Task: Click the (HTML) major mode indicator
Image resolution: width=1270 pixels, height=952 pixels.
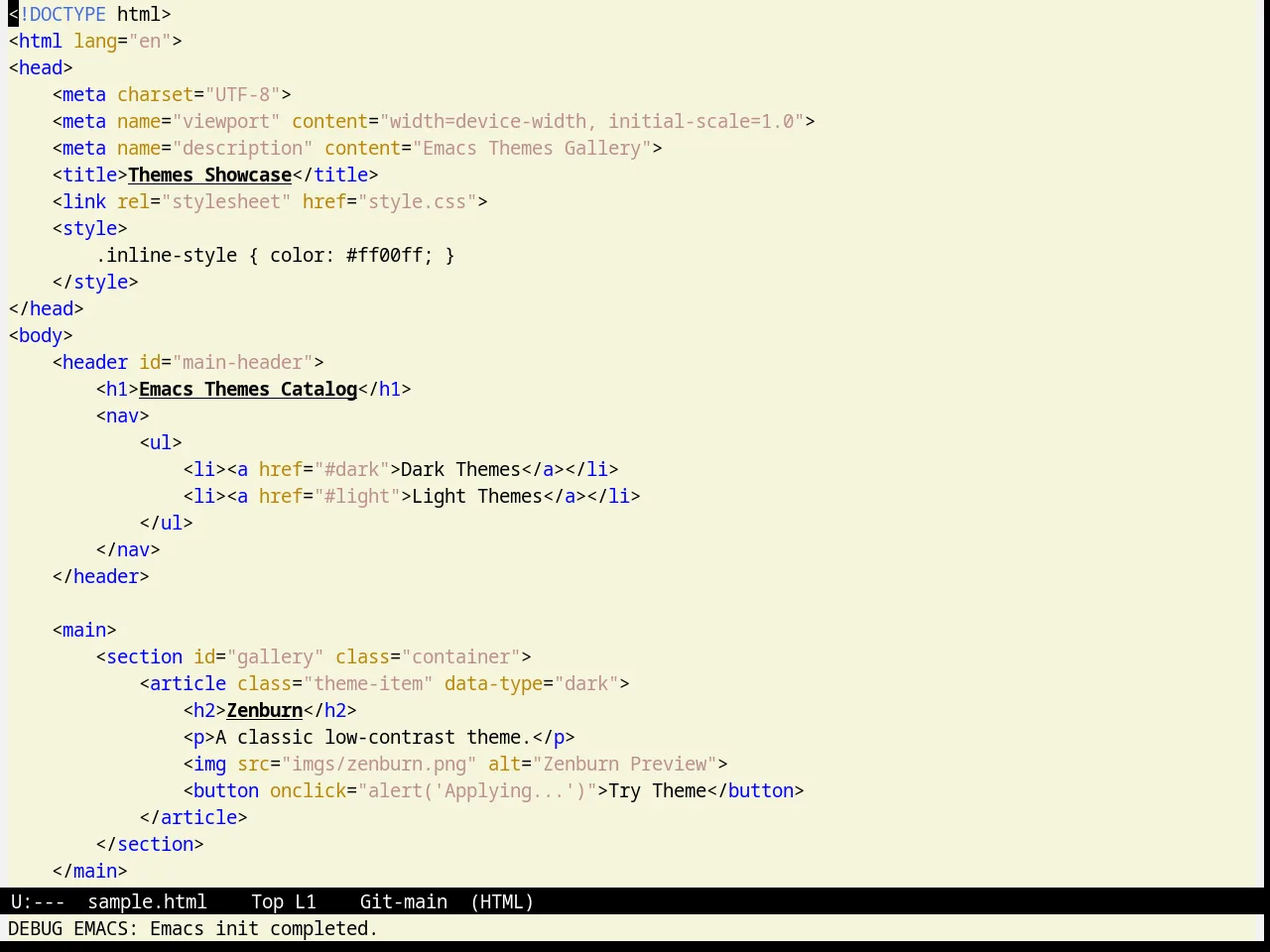Action: [502, 901]
